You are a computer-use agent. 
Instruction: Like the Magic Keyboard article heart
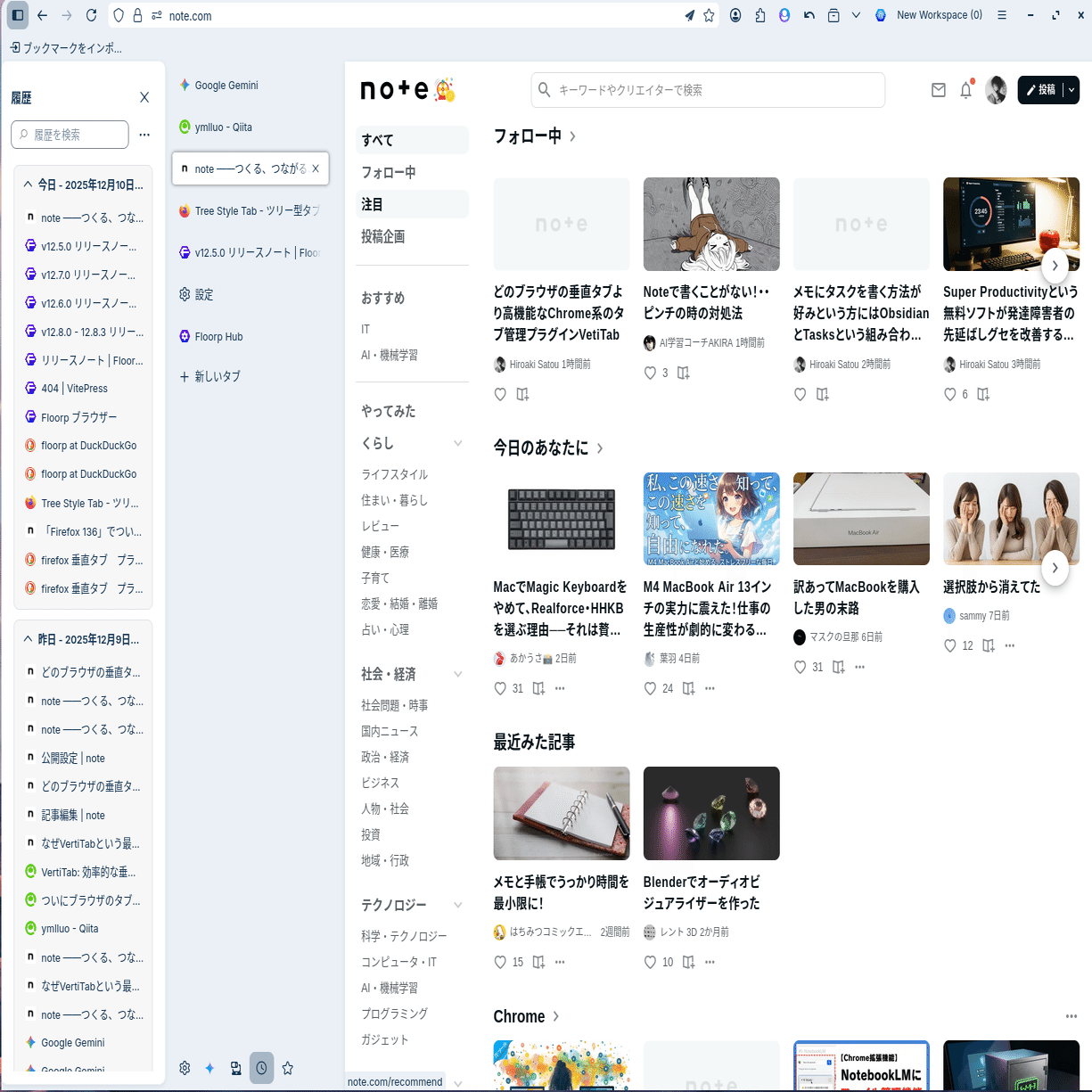(x=500, y=688)
